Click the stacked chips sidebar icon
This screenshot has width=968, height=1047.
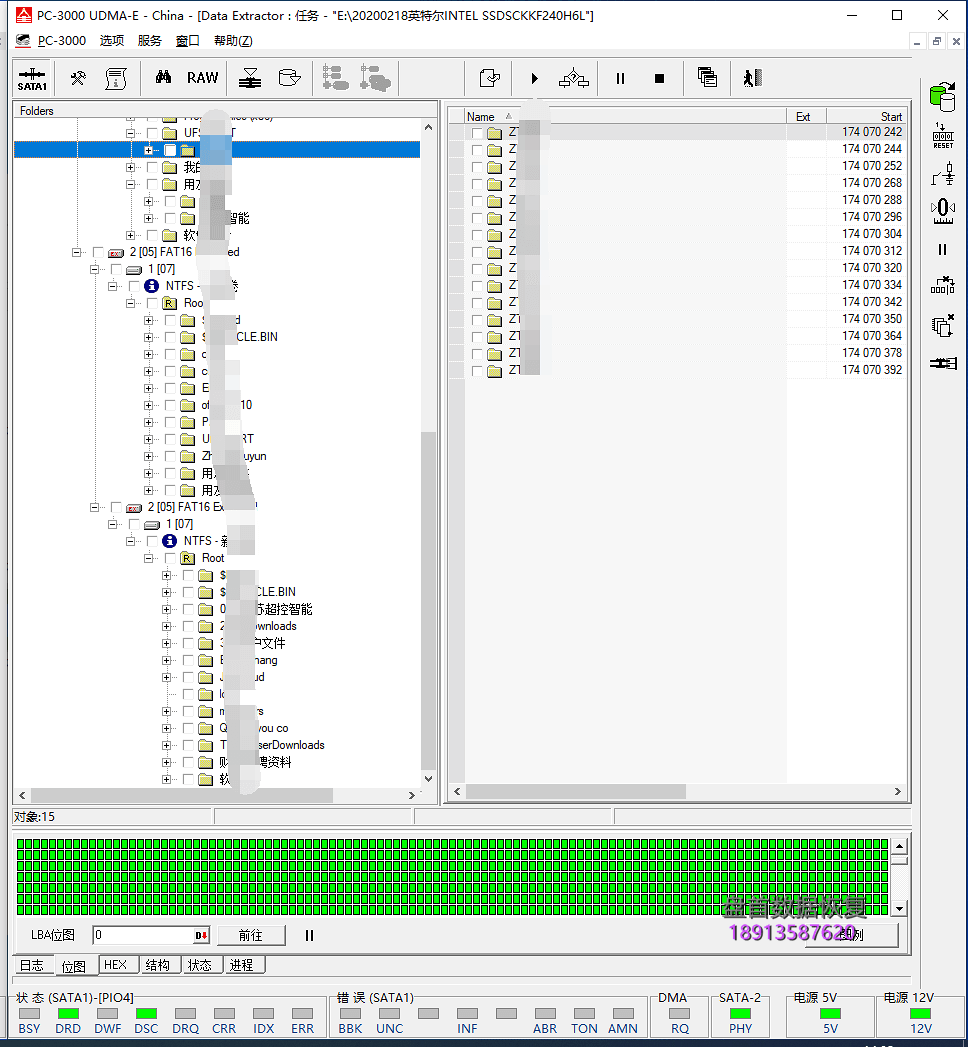click(x=943, y=326)
